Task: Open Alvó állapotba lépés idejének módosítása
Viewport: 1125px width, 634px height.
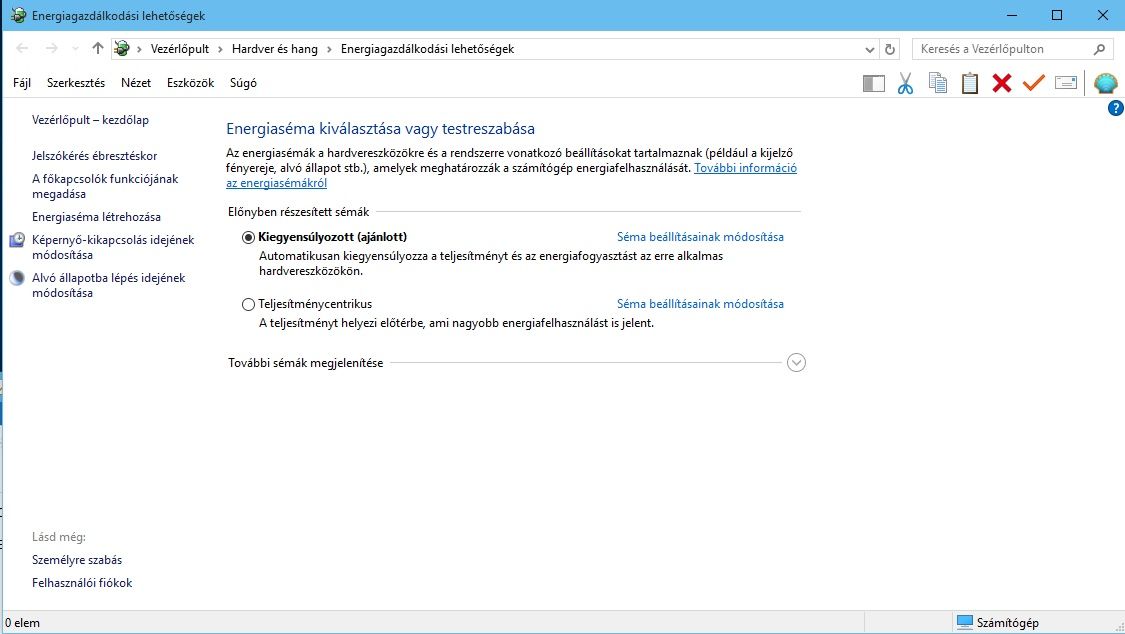Action: pyautogui.click(x=108, y=285)
